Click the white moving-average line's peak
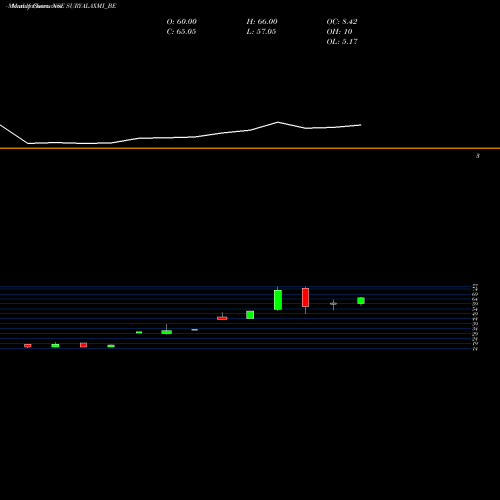 (278, 122)
